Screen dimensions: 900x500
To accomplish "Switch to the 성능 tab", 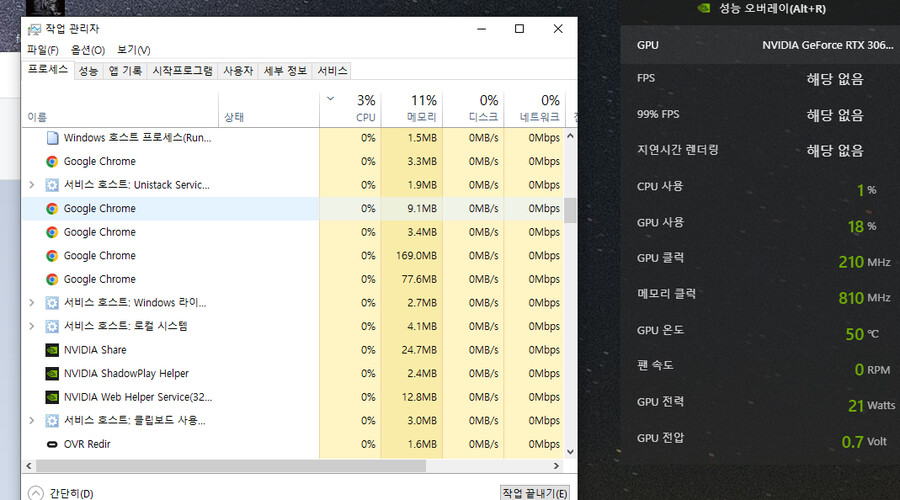I will pyautogui.click(x=88, y=71).
